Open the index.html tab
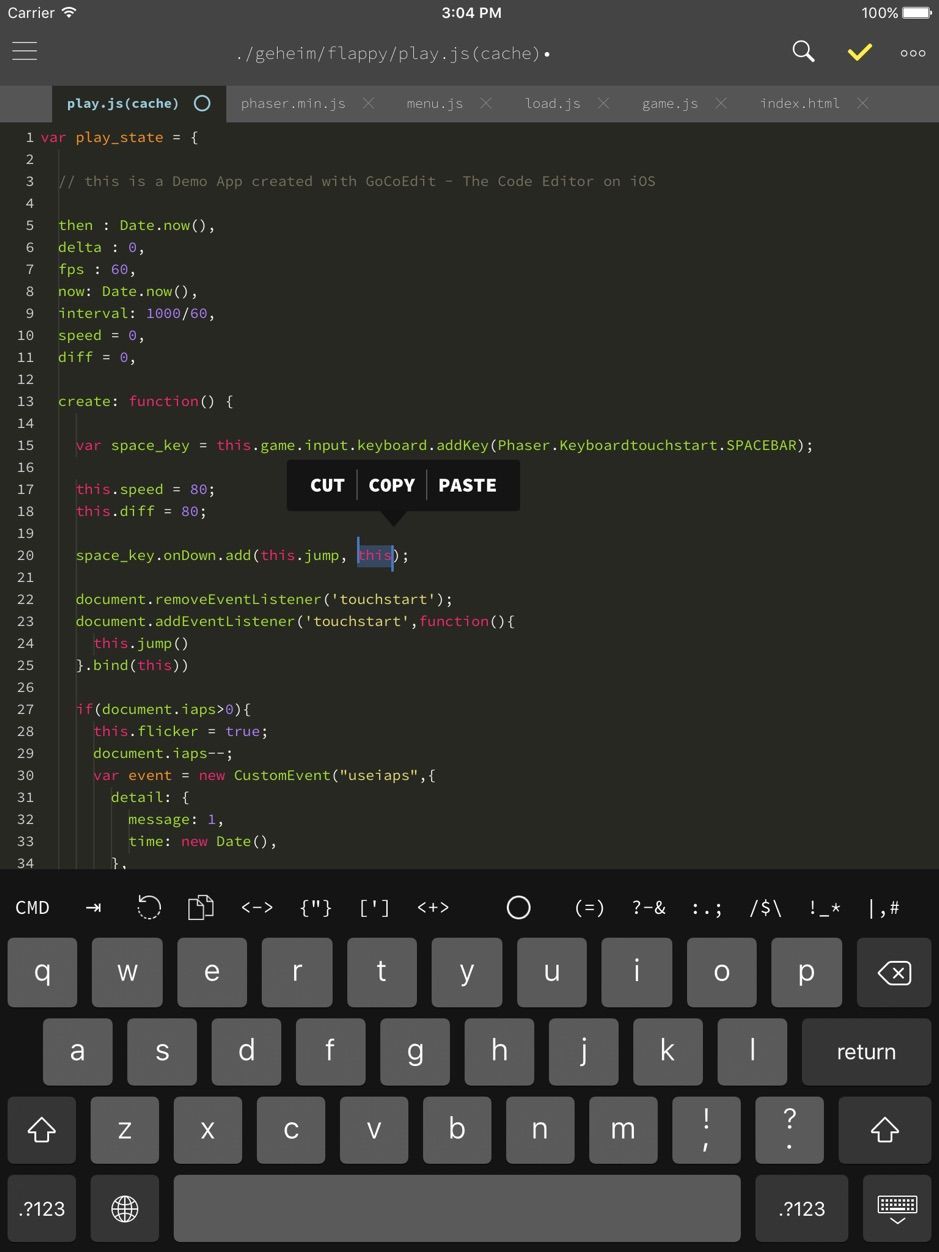Screen dimensions: 939x1252 pos(800,103)
